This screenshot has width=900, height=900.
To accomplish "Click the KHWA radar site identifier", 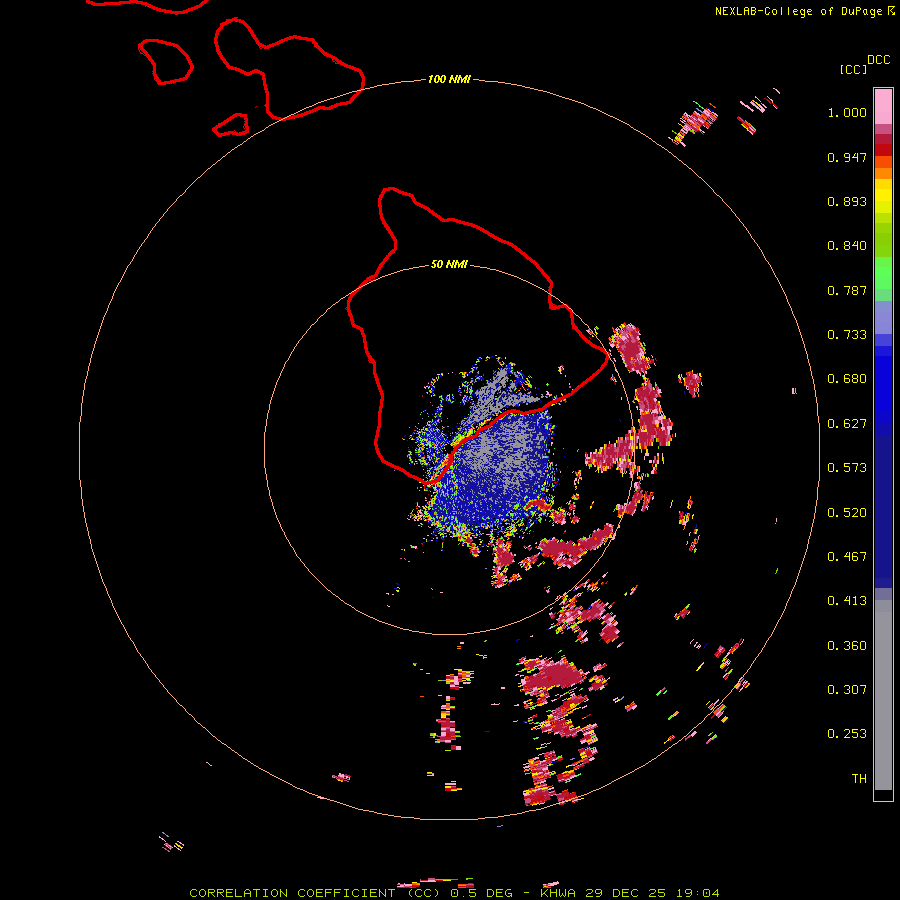I will (557, 893).
